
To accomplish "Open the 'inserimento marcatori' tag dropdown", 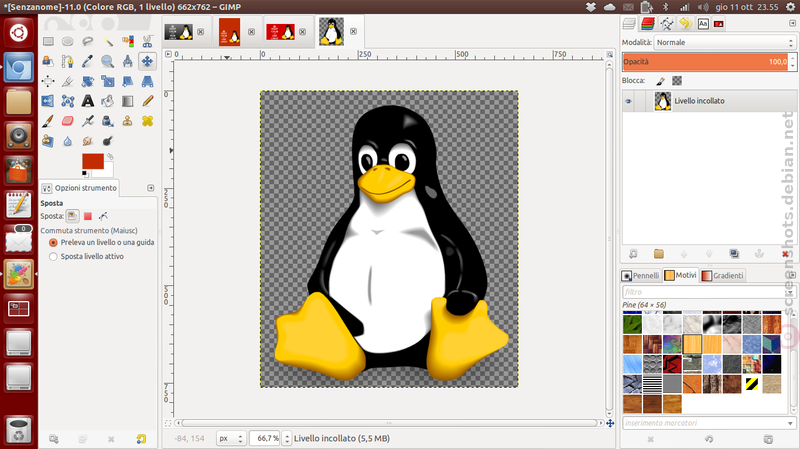I will (790, 423).
